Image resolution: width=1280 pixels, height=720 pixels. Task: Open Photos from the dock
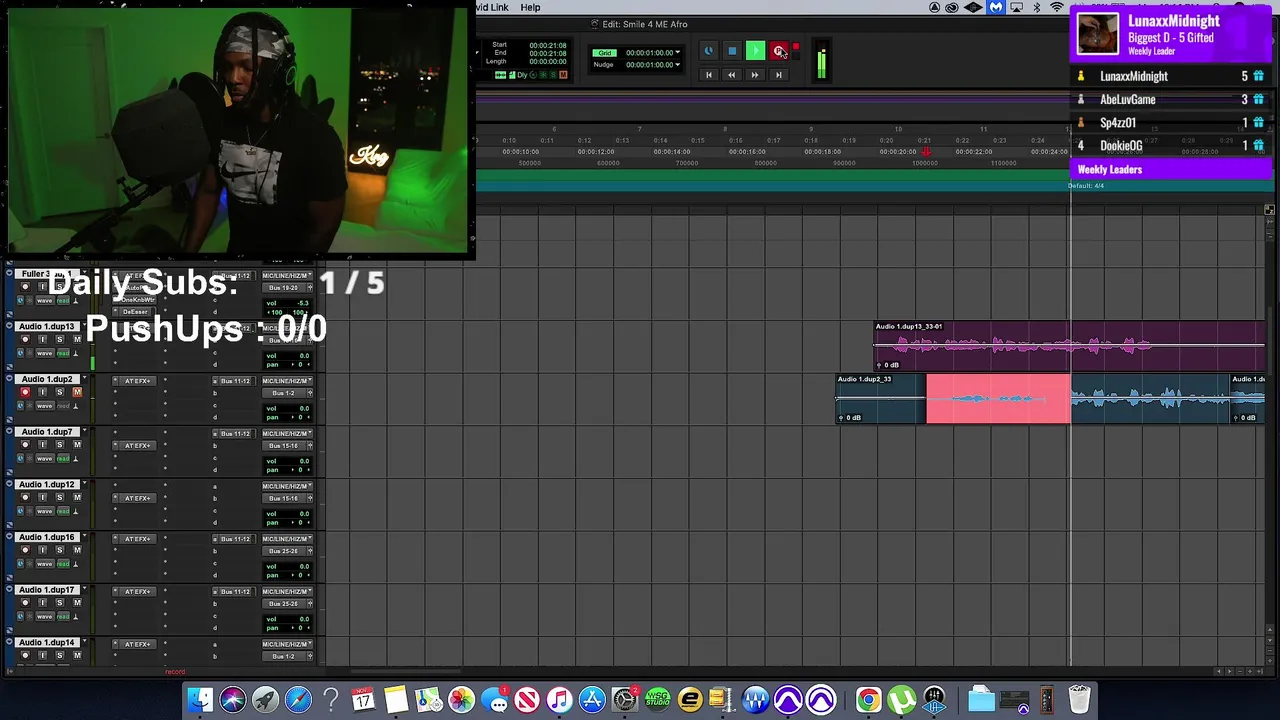pyautogui.click(x=461, y=699)
